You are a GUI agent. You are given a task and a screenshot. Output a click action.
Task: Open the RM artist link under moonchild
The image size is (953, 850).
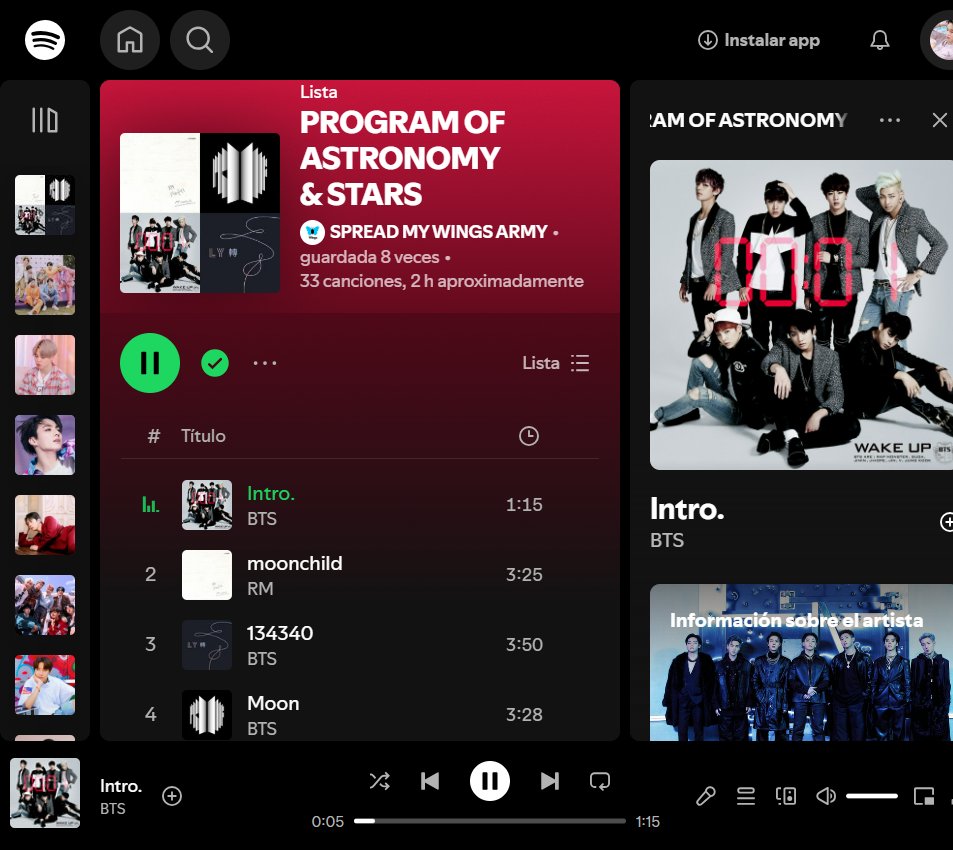260,589
